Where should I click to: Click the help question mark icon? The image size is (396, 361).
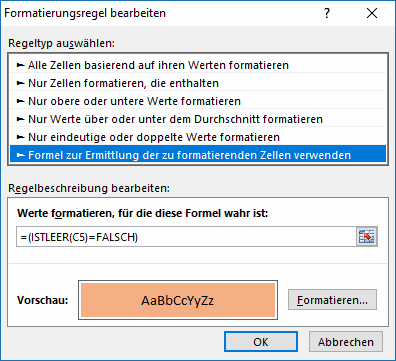coord(327,13)
